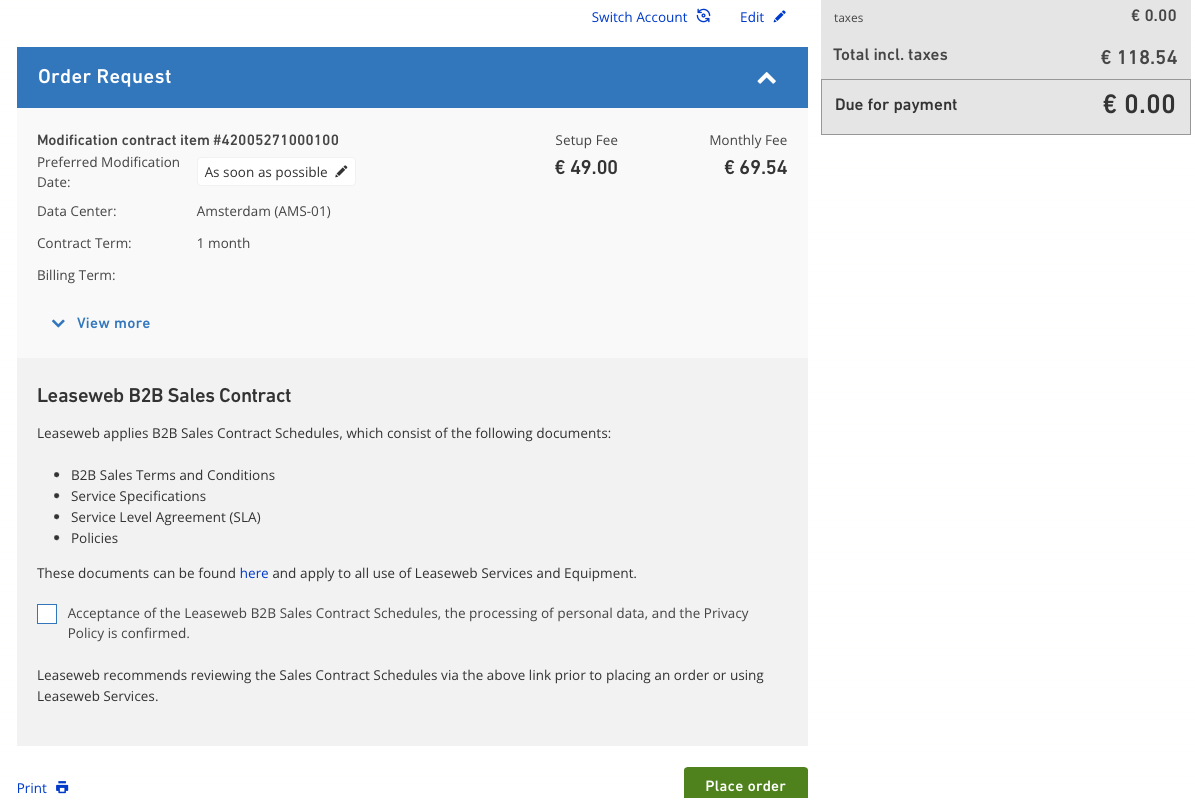Click the Due for payment summary box

[x=1005, y=105]
